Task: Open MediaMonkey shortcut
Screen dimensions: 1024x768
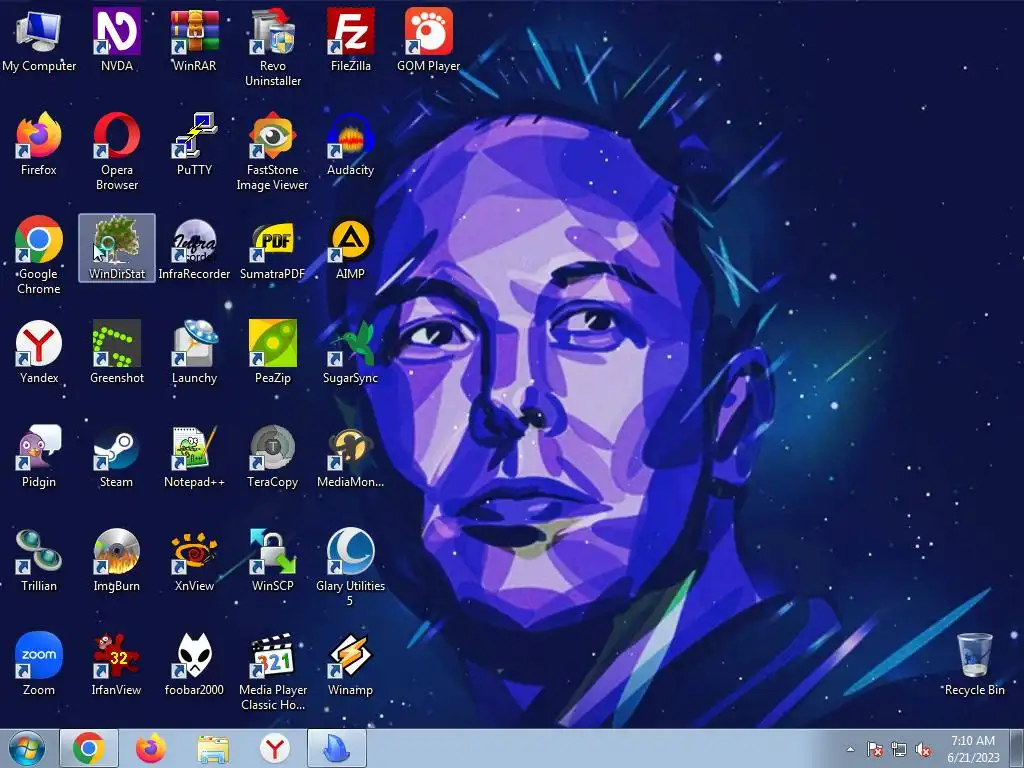Action: pyautogui.click(x=351, y=456)
